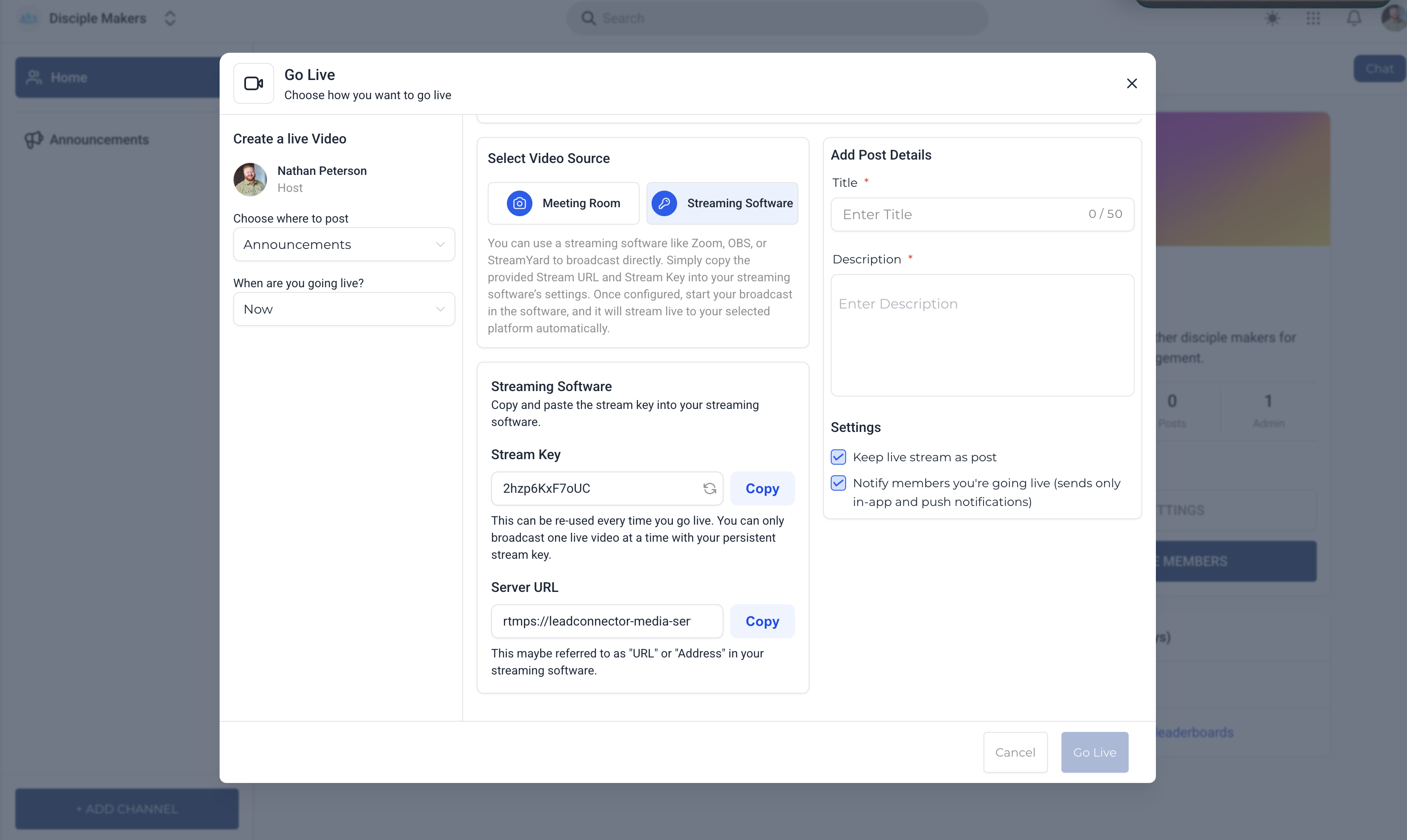Viewport: 1407px width, 840px height.
Task: Expand the When are you going live dropdown
Action: tap(344, 309)
